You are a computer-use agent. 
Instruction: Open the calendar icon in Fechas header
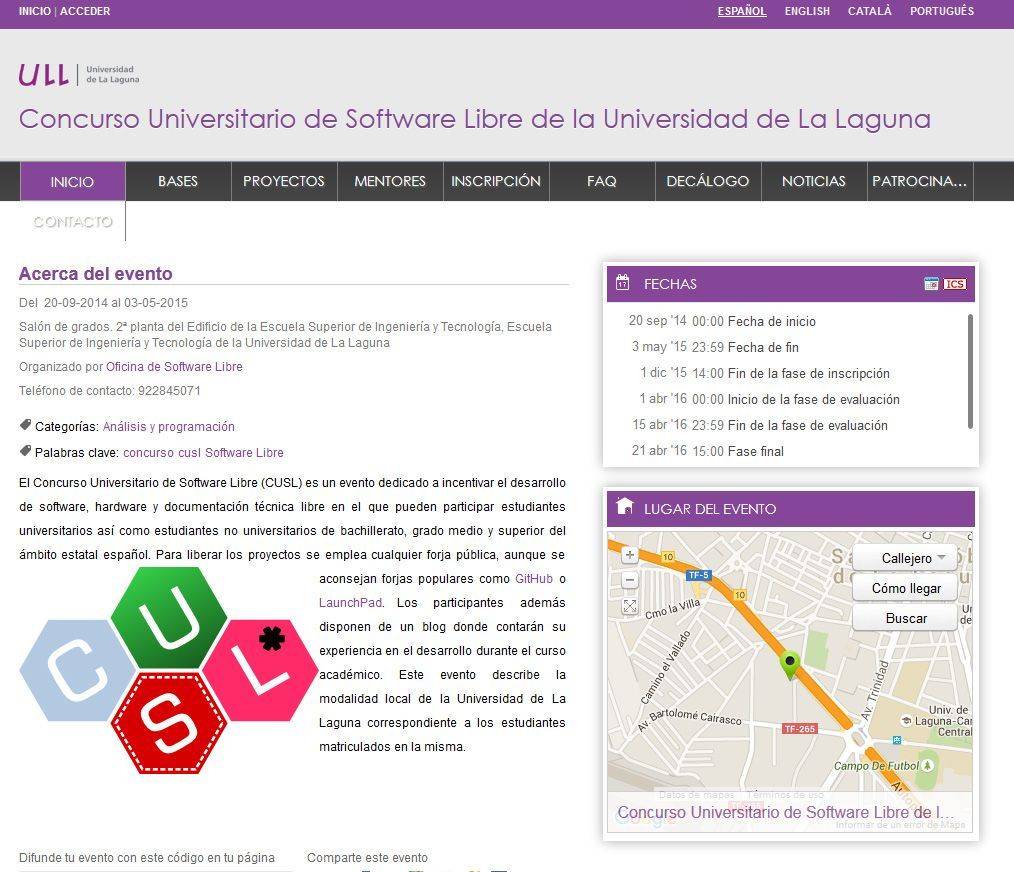pyautogui.click(x=931, y=284)
